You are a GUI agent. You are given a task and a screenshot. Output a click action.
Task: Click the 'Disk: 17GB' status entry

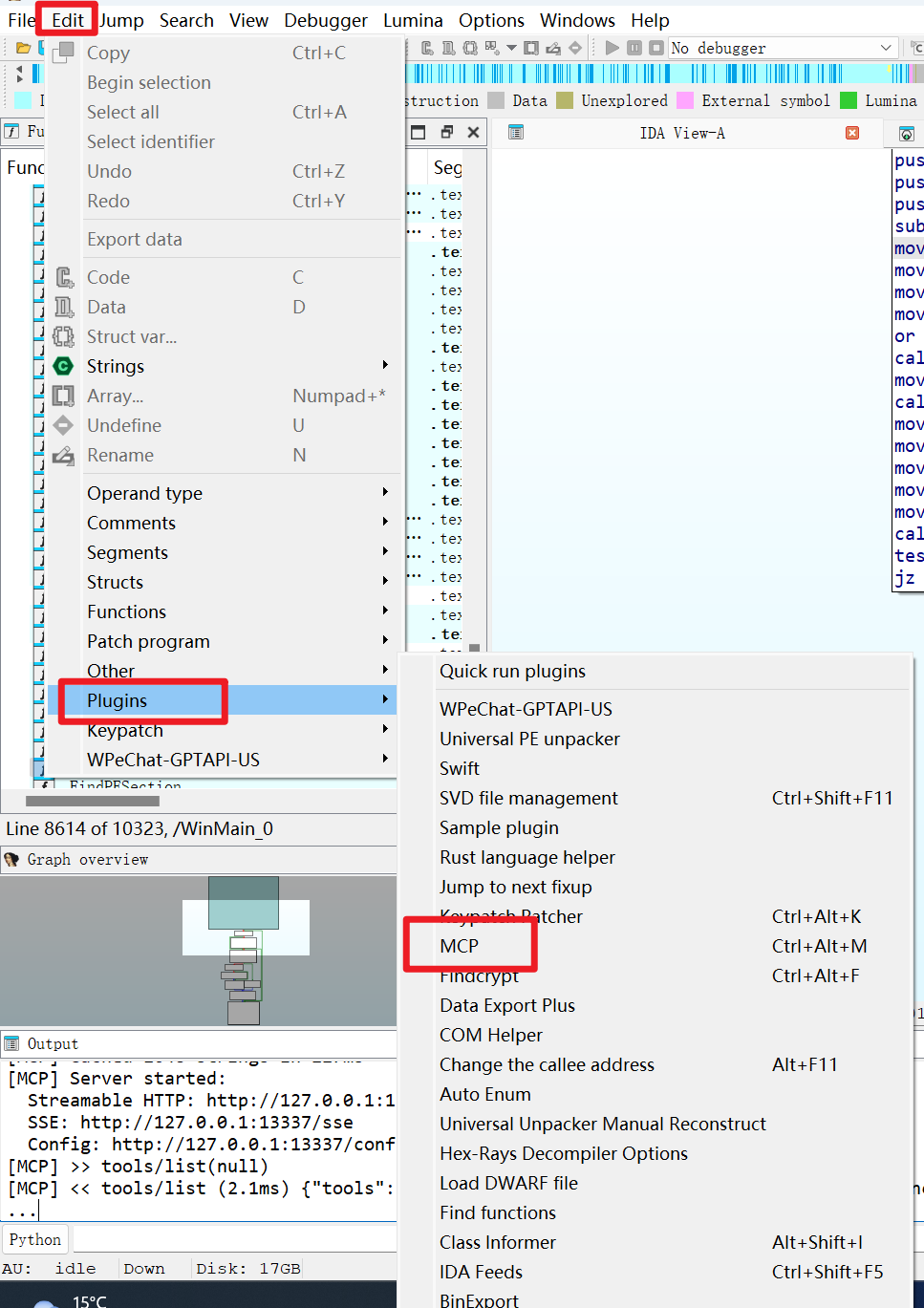tap(248, 1269)
